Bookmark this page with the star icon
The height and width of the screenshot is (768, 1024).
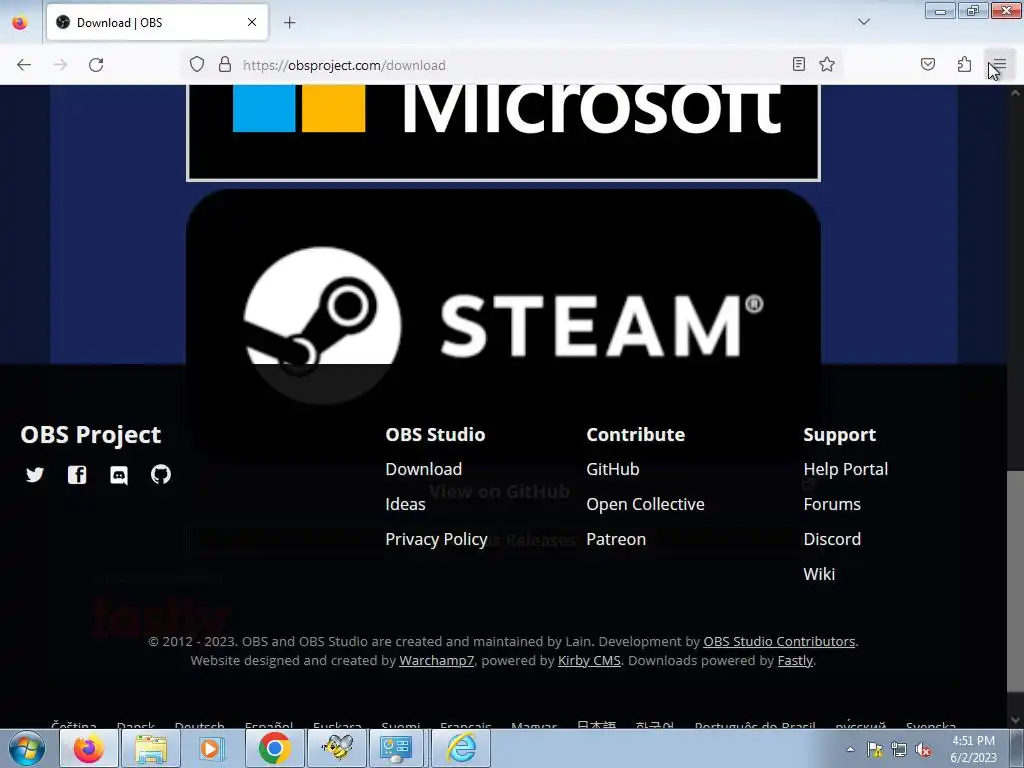827,64
